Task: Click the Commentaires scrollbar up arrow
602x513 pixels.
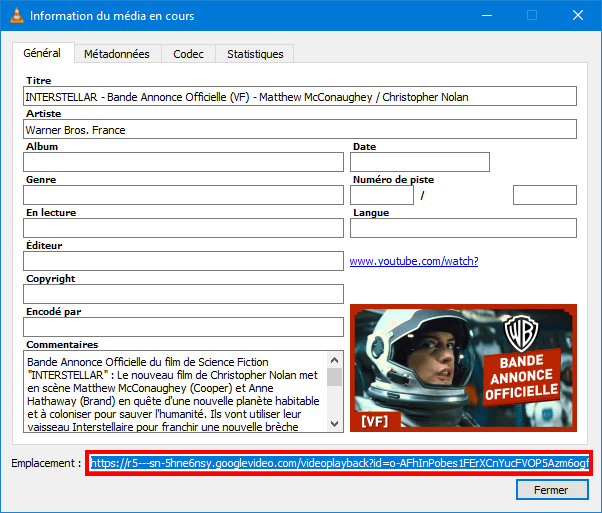Action: click(334, 360)
